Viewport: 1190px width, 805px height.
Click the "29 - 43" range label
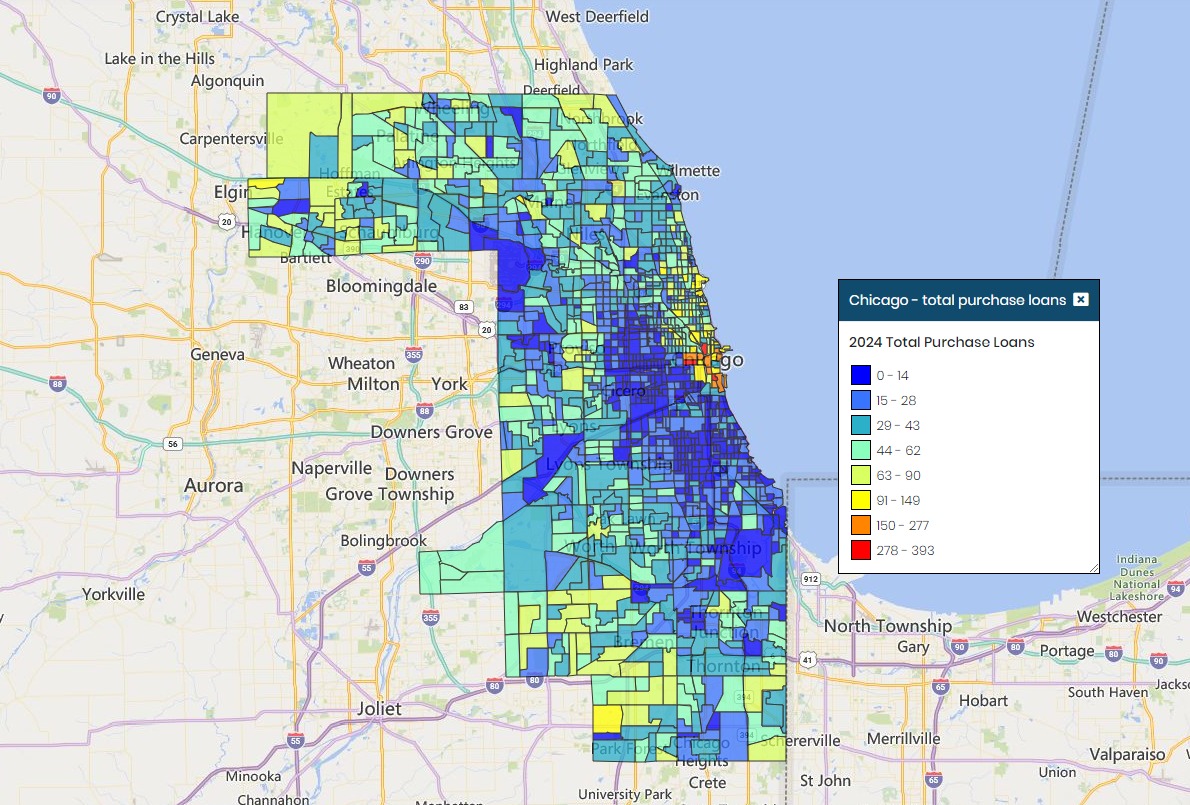898,425
